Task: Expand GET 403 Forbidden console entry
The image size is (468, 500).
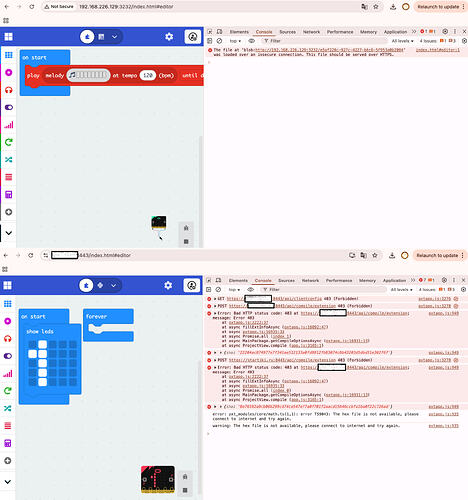Action: click(x=215, y=299)
